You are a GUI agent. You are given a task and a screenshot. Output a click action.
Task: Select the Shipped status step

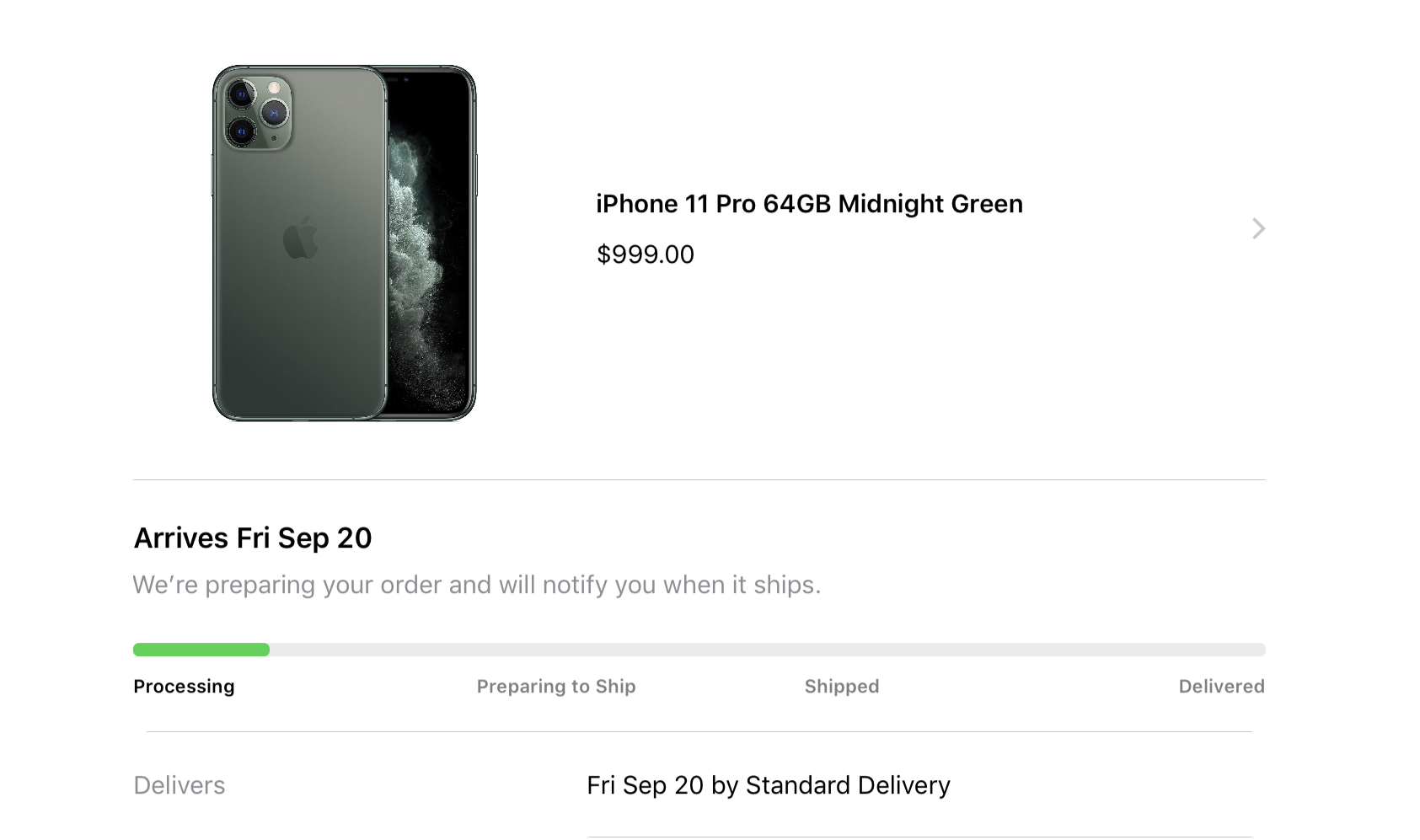[x=842, y=687]
